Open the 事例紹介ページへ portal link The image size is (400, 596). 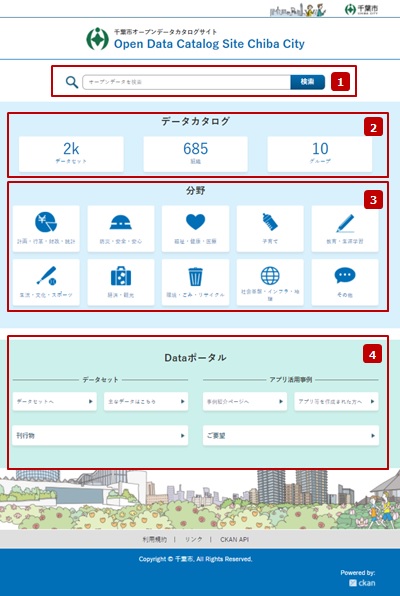[245, 401]
